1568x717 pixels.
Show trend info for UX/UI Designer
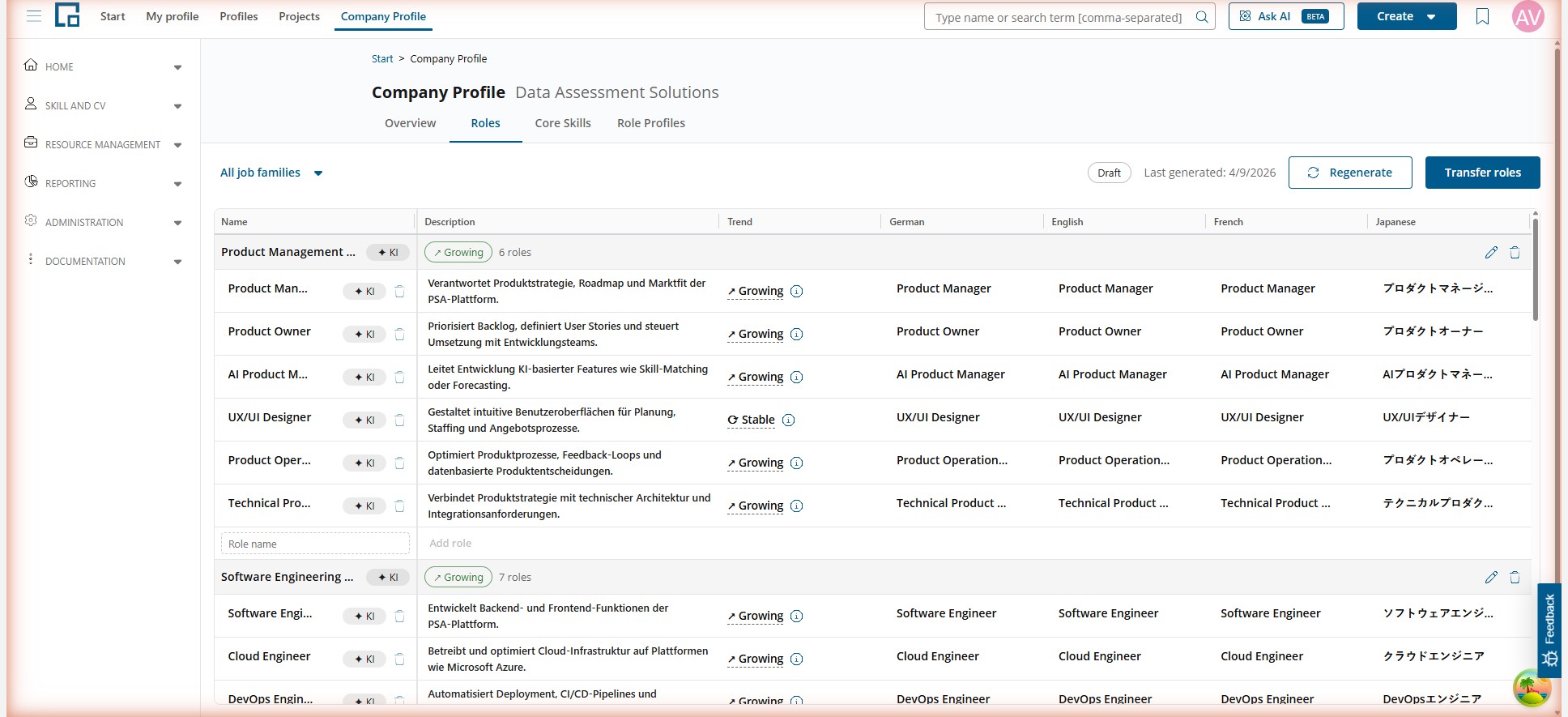789,420
